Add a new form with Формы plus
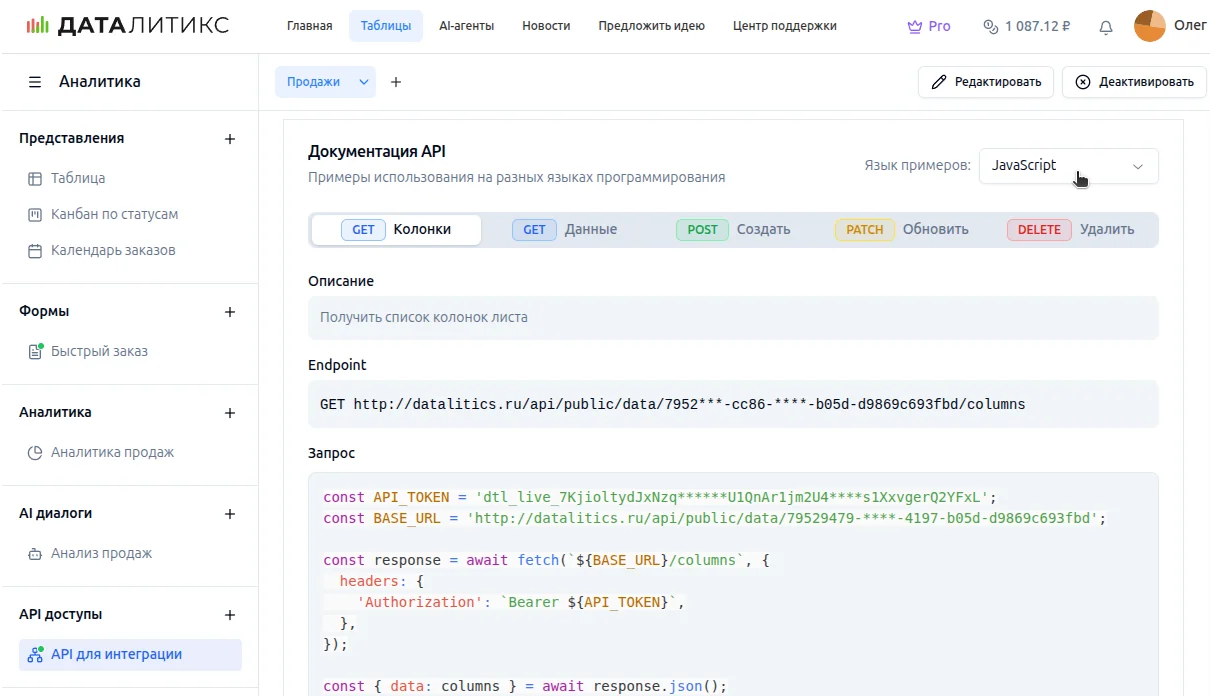This screenshot has height=696, width=1210. point(230,312)
